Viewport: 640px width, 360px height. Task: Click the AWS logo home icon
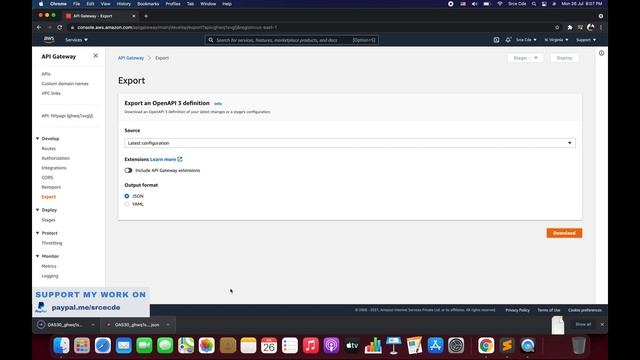pyautogui.click(x=49, y=40)
